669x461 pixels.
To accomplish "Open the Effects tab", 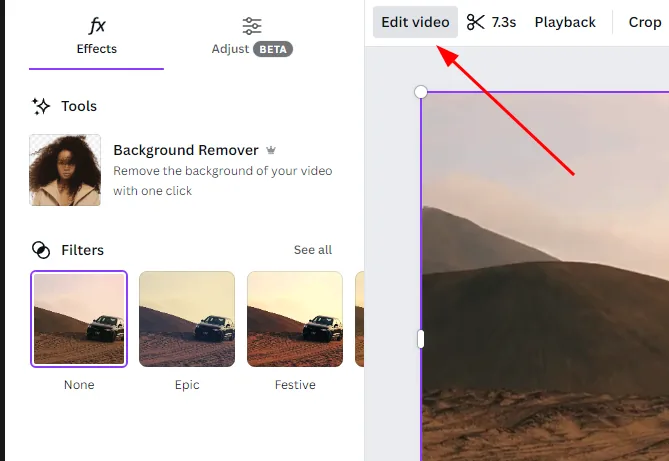I will (96, 38).
